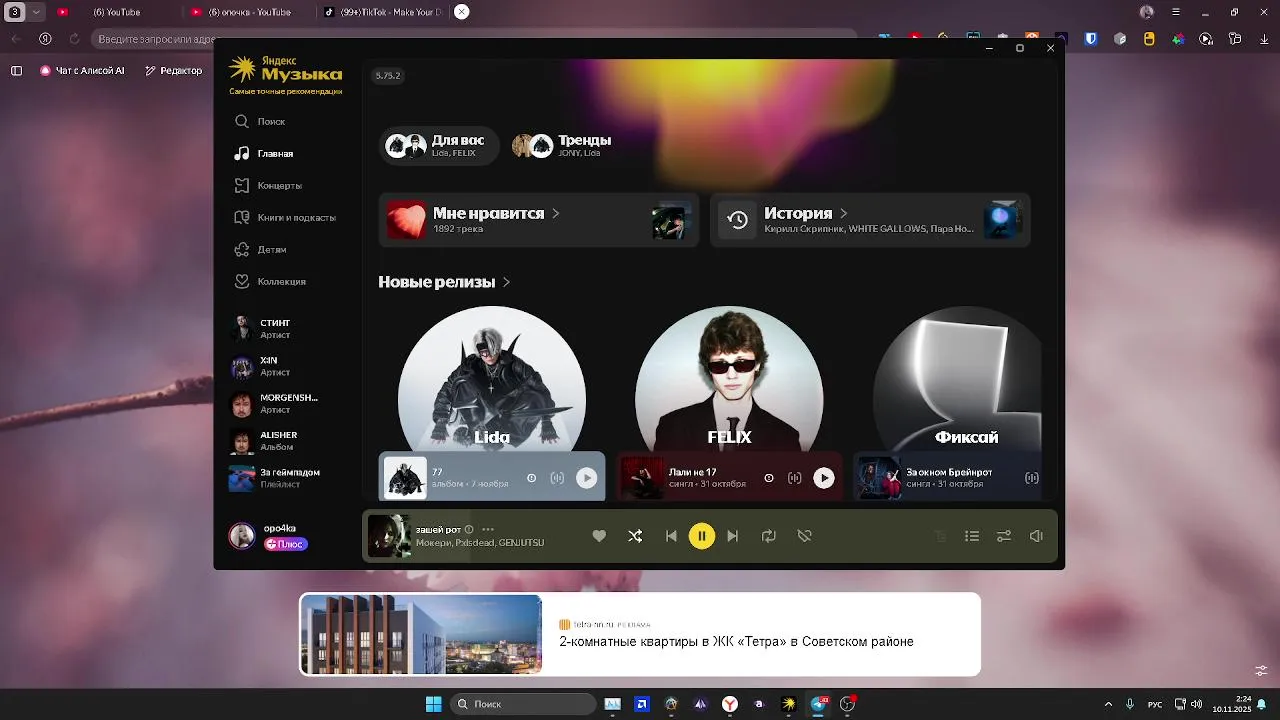This screenshot has width=1280, height=720.
Task: Click the Плюс subscription badge
Action: (x=286, y=544)
